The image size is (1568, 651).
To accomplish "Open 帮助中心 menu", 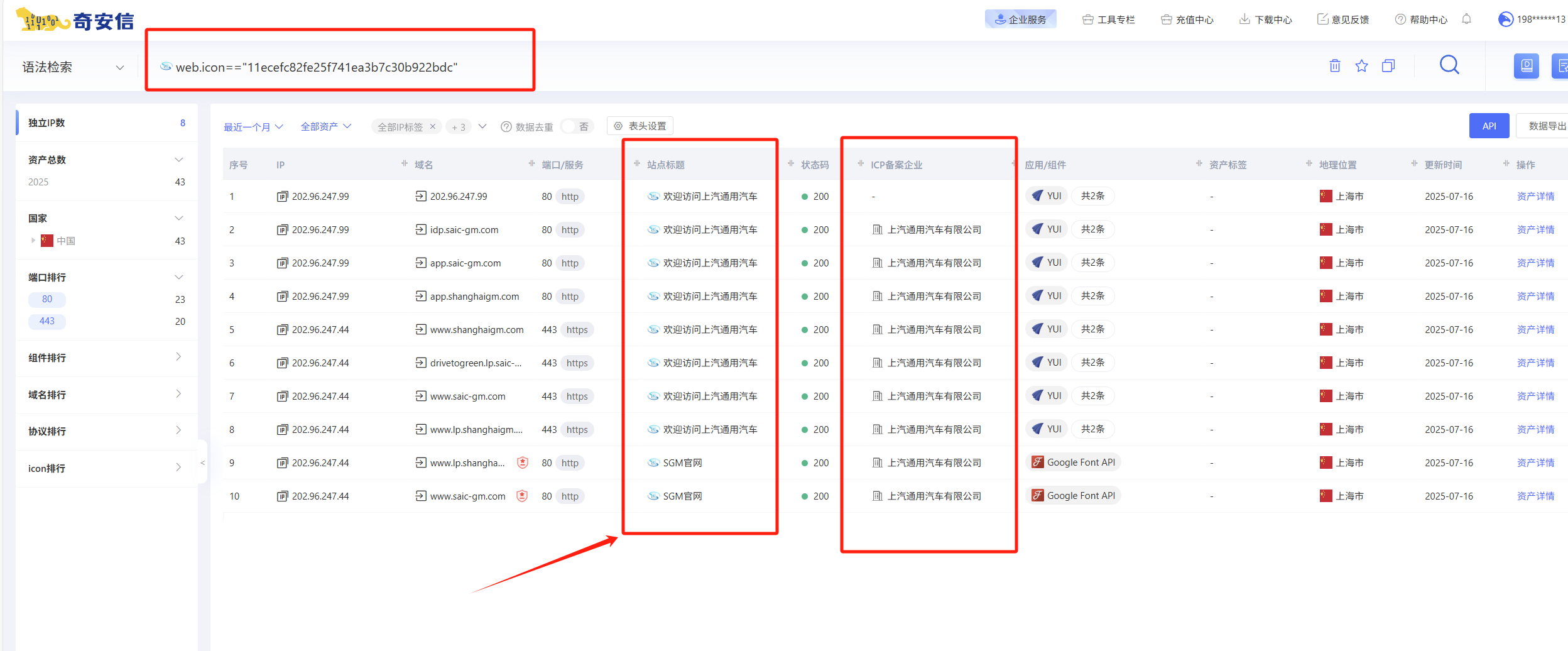I will pos(1421,19).
